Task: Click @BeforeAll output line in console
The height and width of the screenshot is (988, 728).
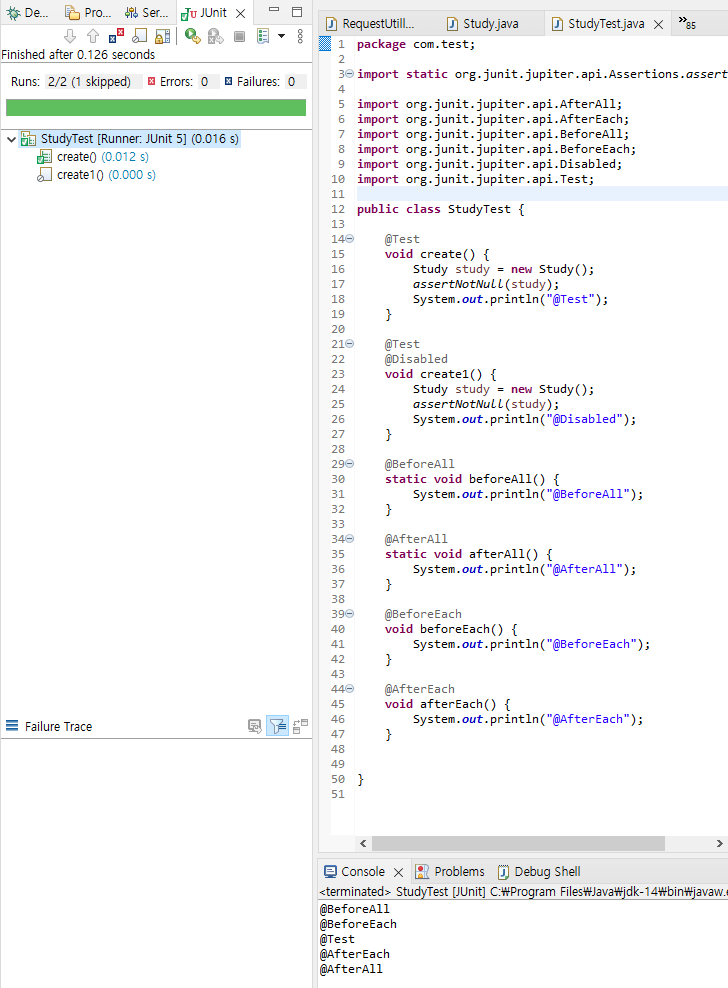Action: tap(354, 909)
